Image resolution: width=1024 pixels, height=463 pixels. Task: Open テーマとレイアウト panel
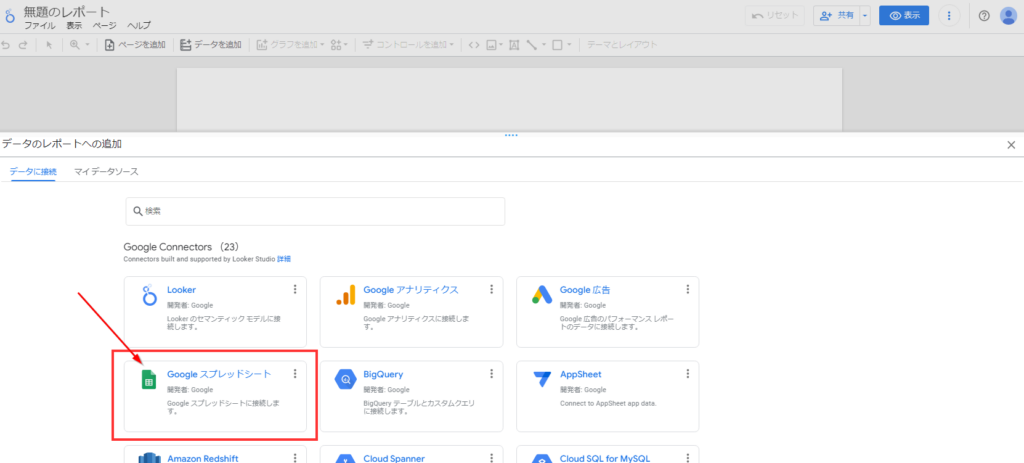coord(622,45)
